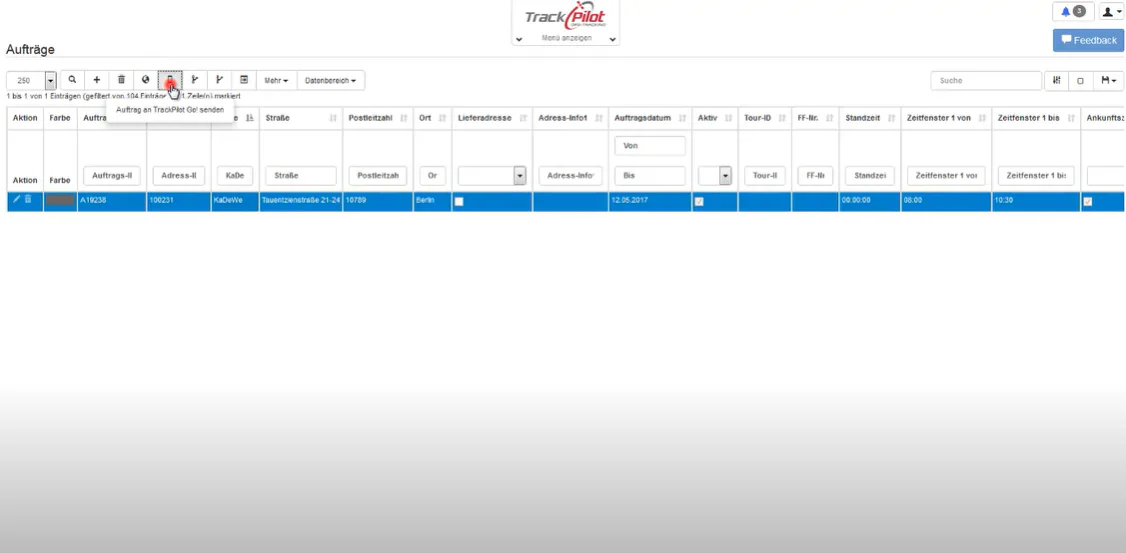
Task: Click the FF-Nr filter field
Action: (815, 175)
